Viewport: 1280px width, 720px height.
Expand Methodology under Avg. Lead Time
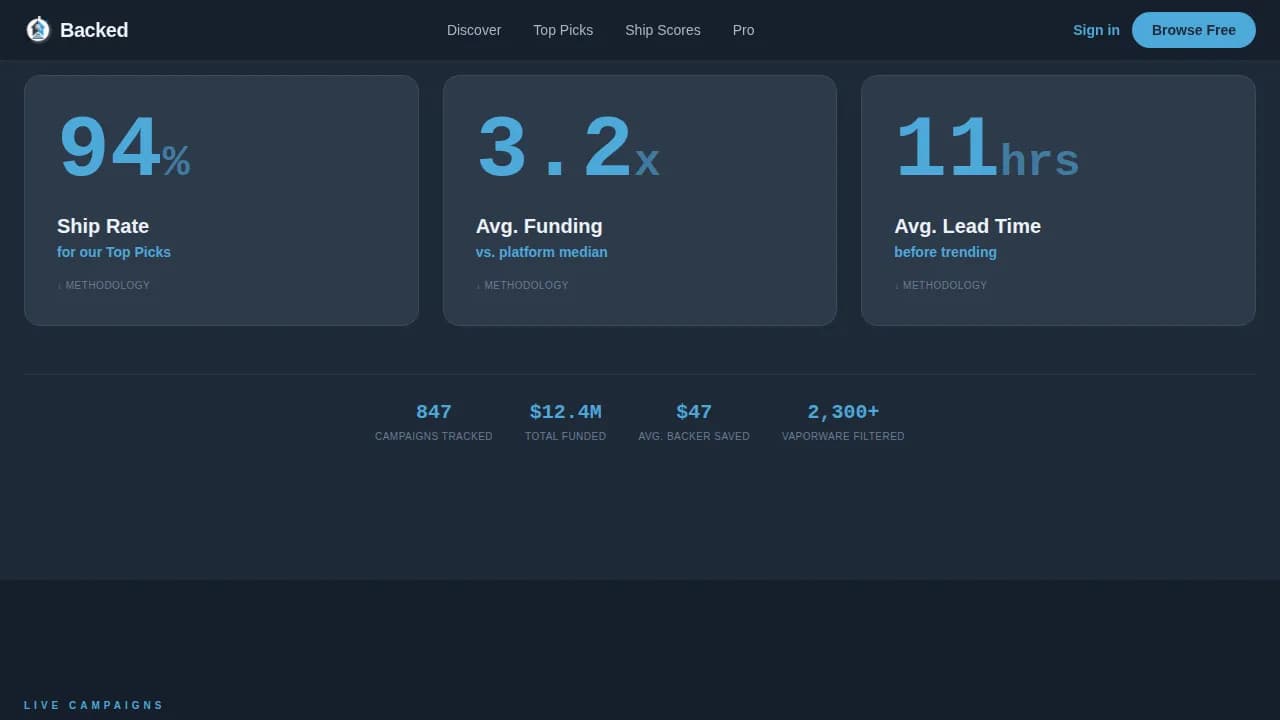(x=940, y=285)
